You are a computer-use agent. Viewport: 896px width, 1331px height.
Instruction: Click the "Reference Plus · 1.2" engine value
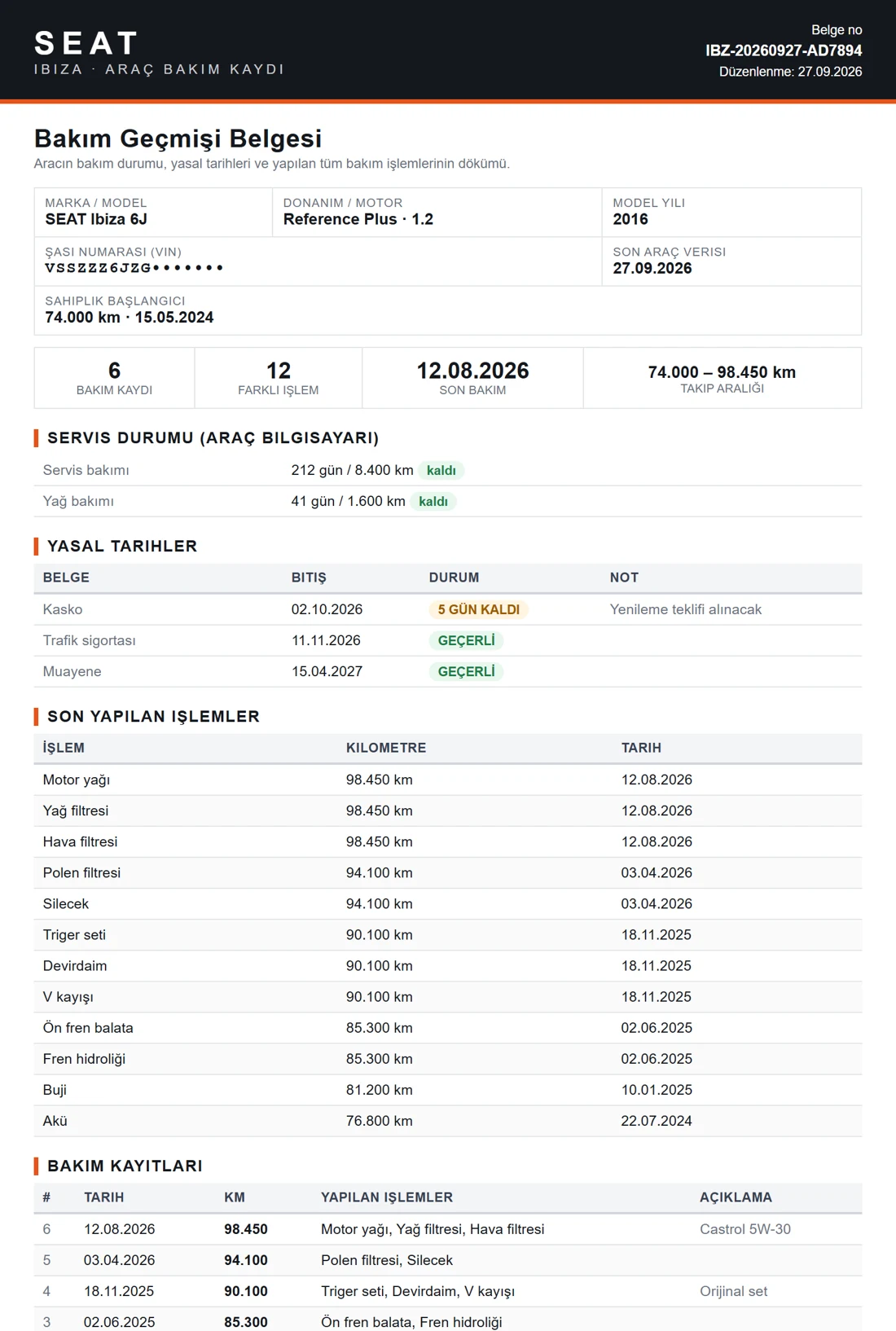(358, 219)
